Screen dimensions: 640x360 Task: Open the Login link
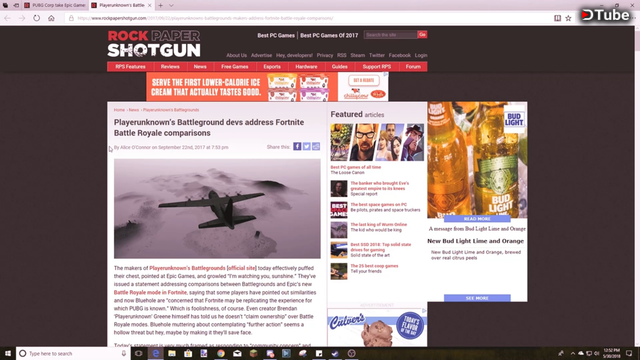pyautogui.click(x=421, y=55)
